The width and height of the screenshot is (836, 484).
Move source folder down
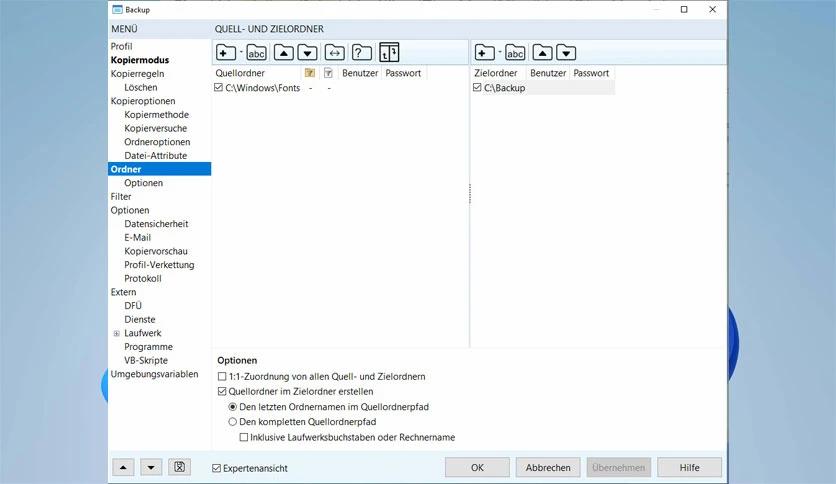point(308,53)
